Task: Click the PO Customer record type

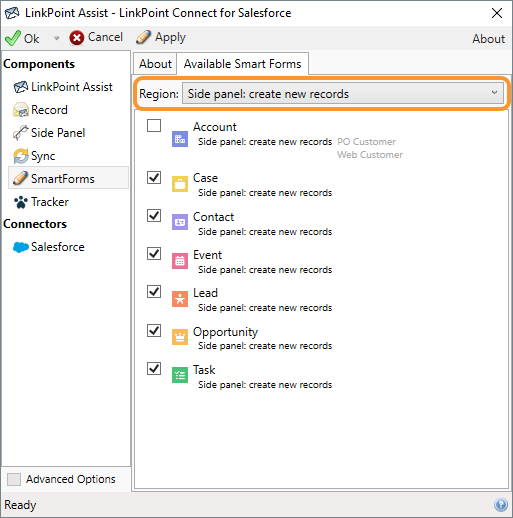Action: coord(366,142)
